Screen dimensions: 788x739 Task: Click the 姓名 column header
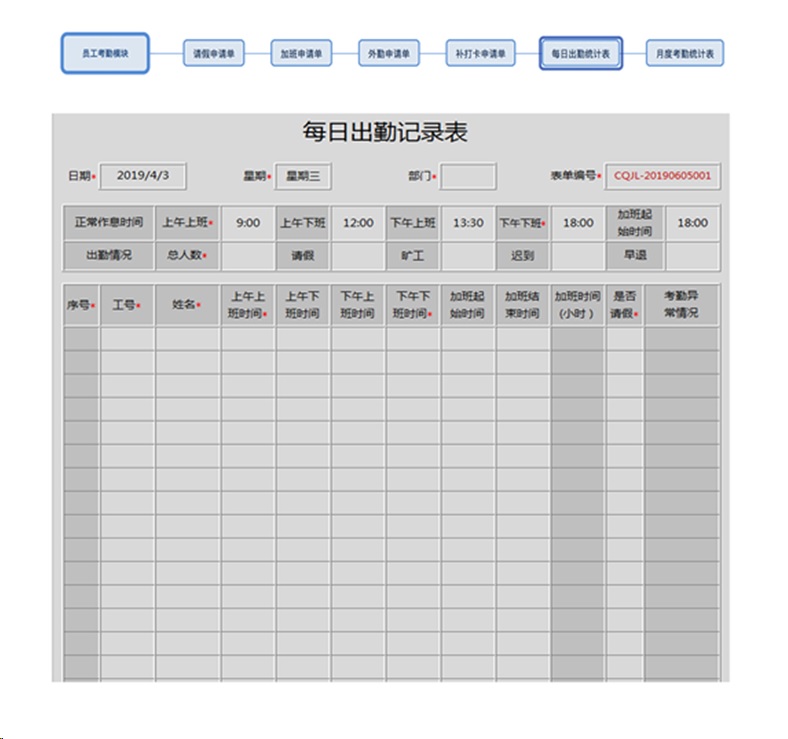tap(187, 305)
